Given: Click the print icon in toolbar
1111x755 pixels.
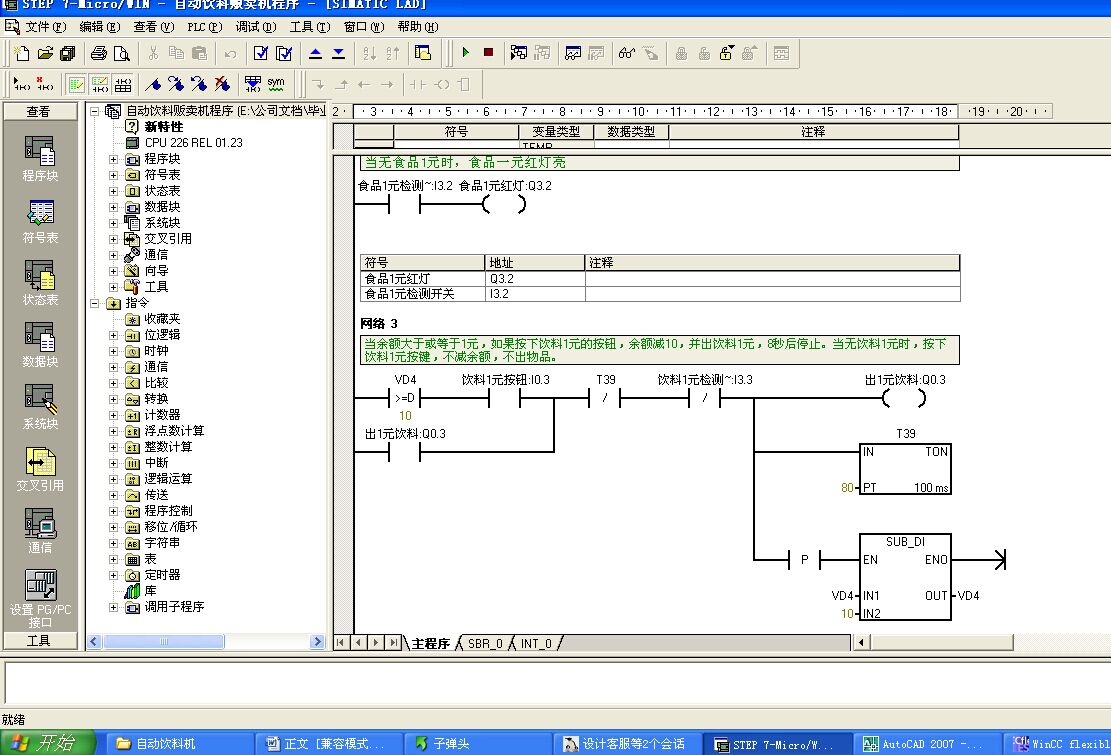Looking at the screenshot, I should [x=99, y=53].
